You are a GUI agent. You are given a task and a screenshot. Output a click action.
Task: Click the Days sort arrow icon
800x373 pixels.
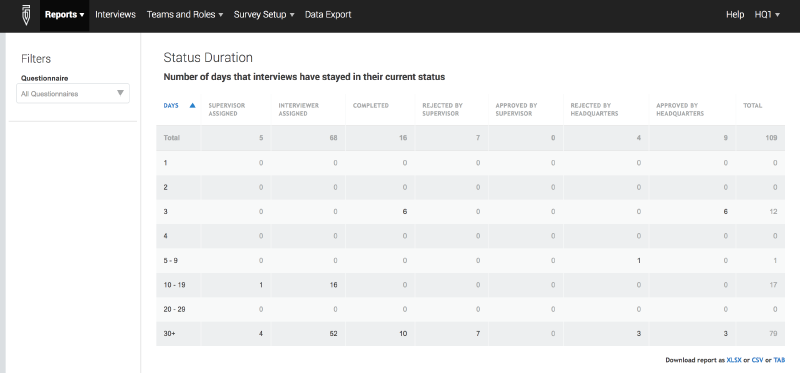[192, 106]
